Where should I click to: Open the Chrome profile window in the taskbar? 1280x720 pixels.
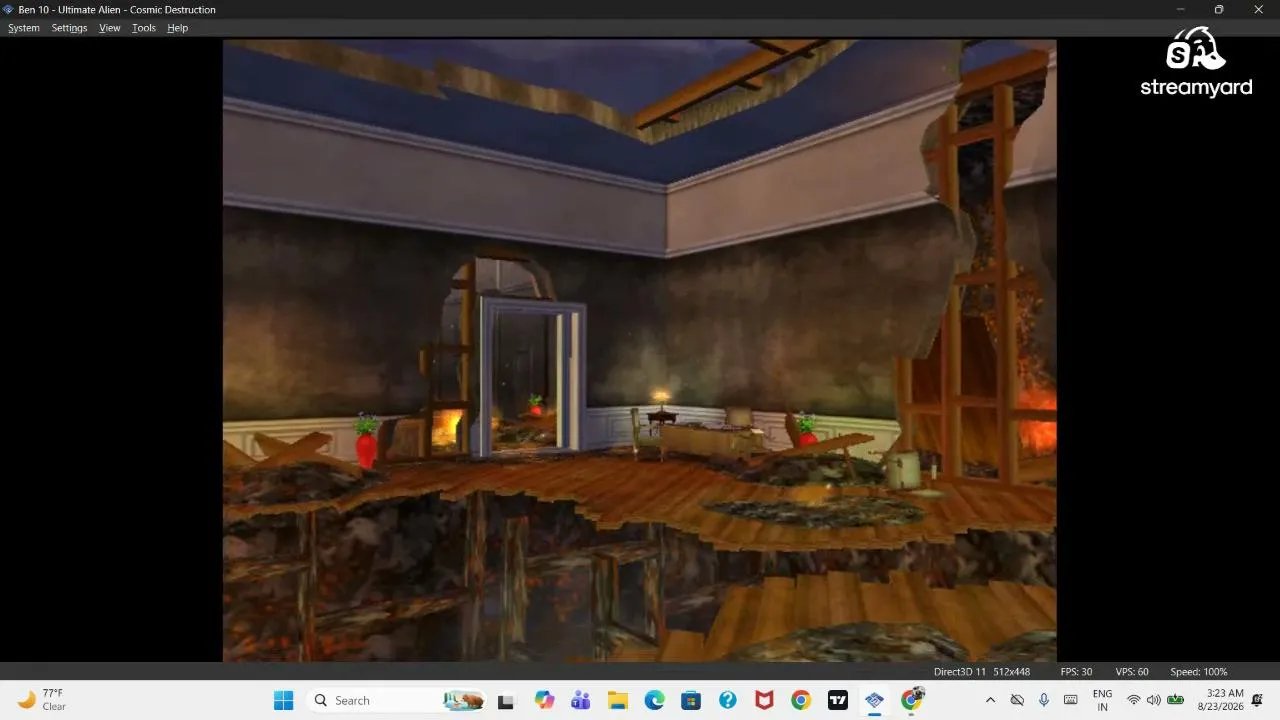click(911, 700)
